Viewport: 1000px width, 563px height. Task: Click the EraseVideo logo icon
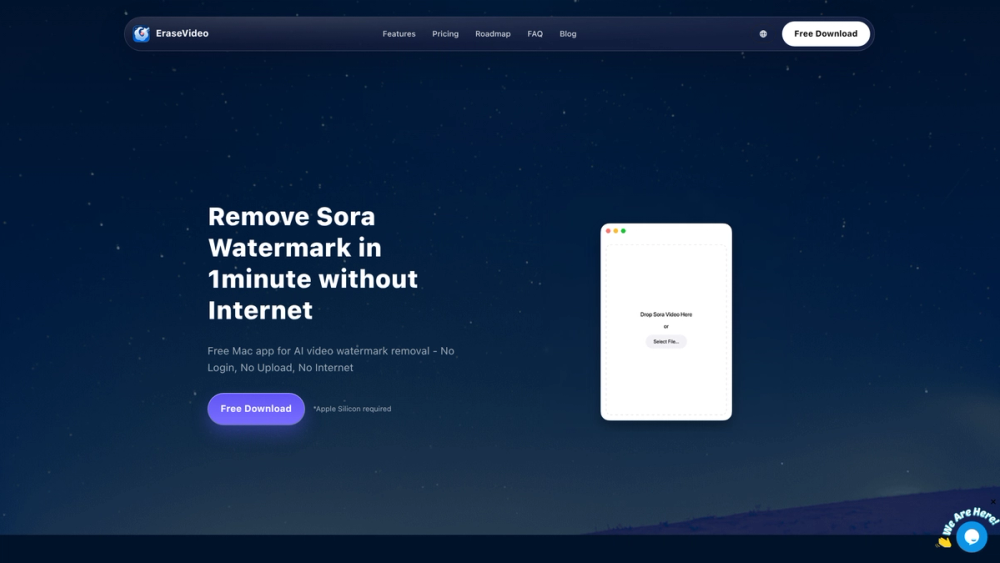pos(141,34)
